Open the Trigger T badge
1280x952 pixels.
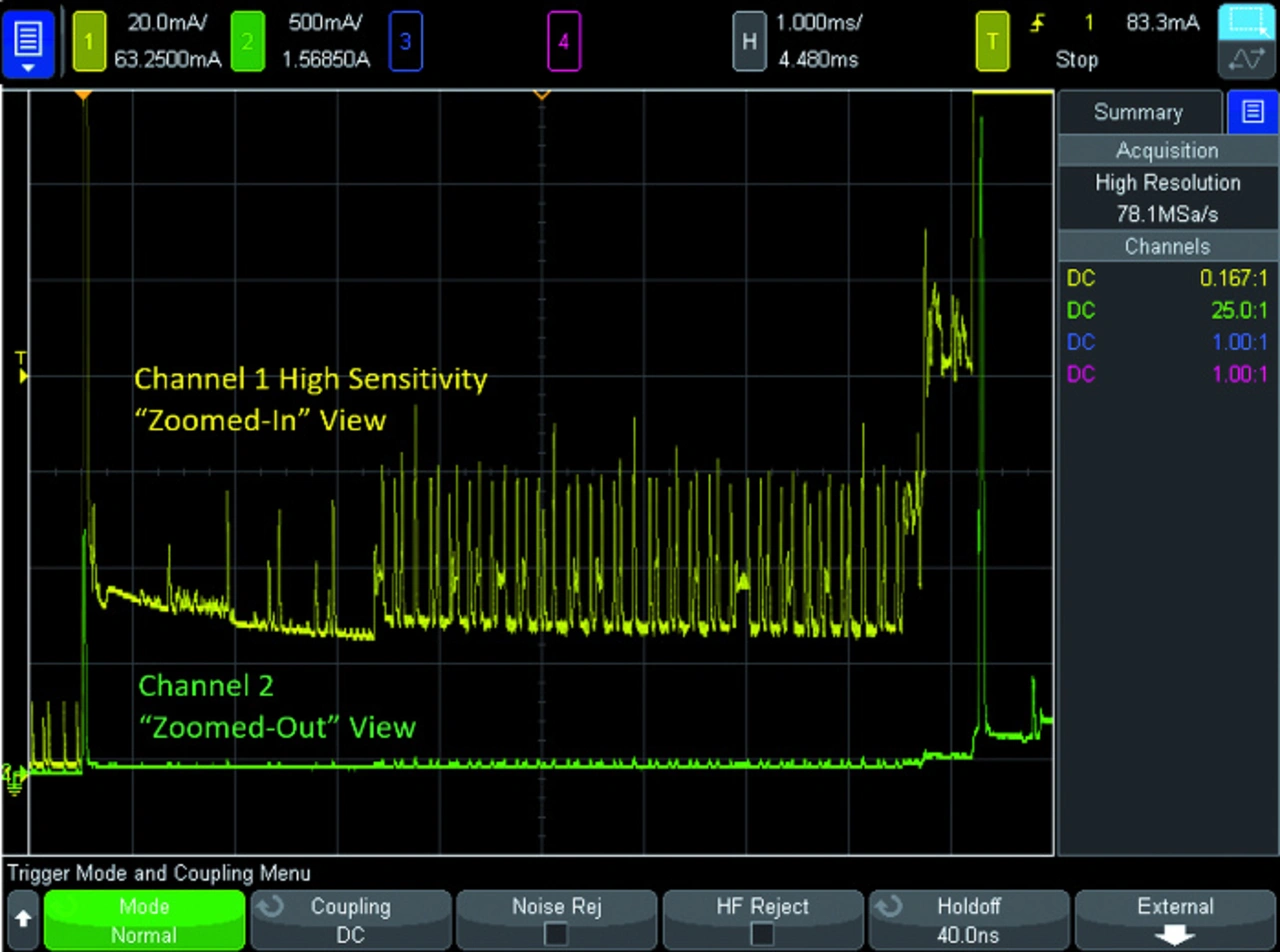click(x=992, y=42)
